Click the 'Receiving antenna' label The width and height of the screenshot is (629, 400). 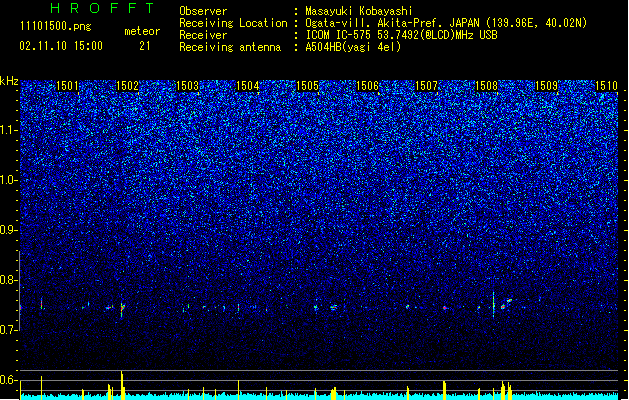point(230,47)
